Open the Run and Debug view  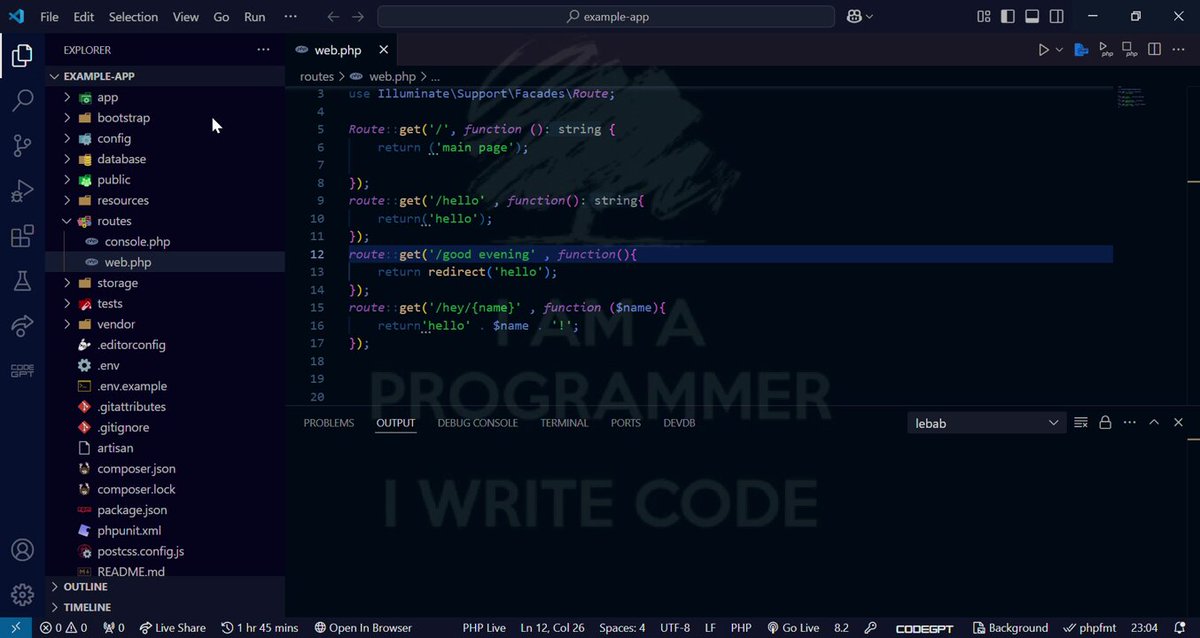pyautogui.click(x=22, y=191)
